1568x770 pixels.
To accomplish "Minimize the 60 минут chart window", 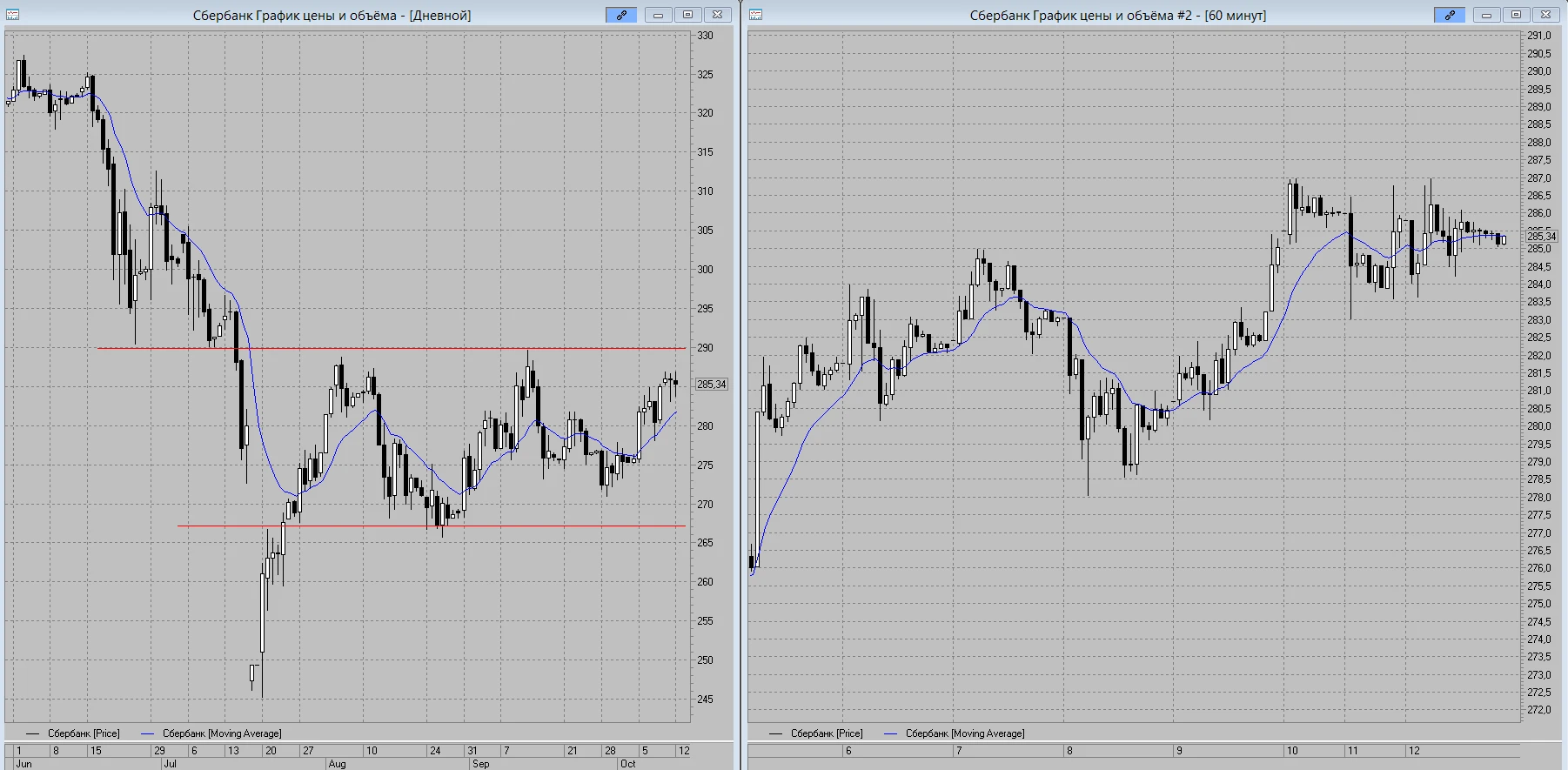I will [x=1487, y=15].
